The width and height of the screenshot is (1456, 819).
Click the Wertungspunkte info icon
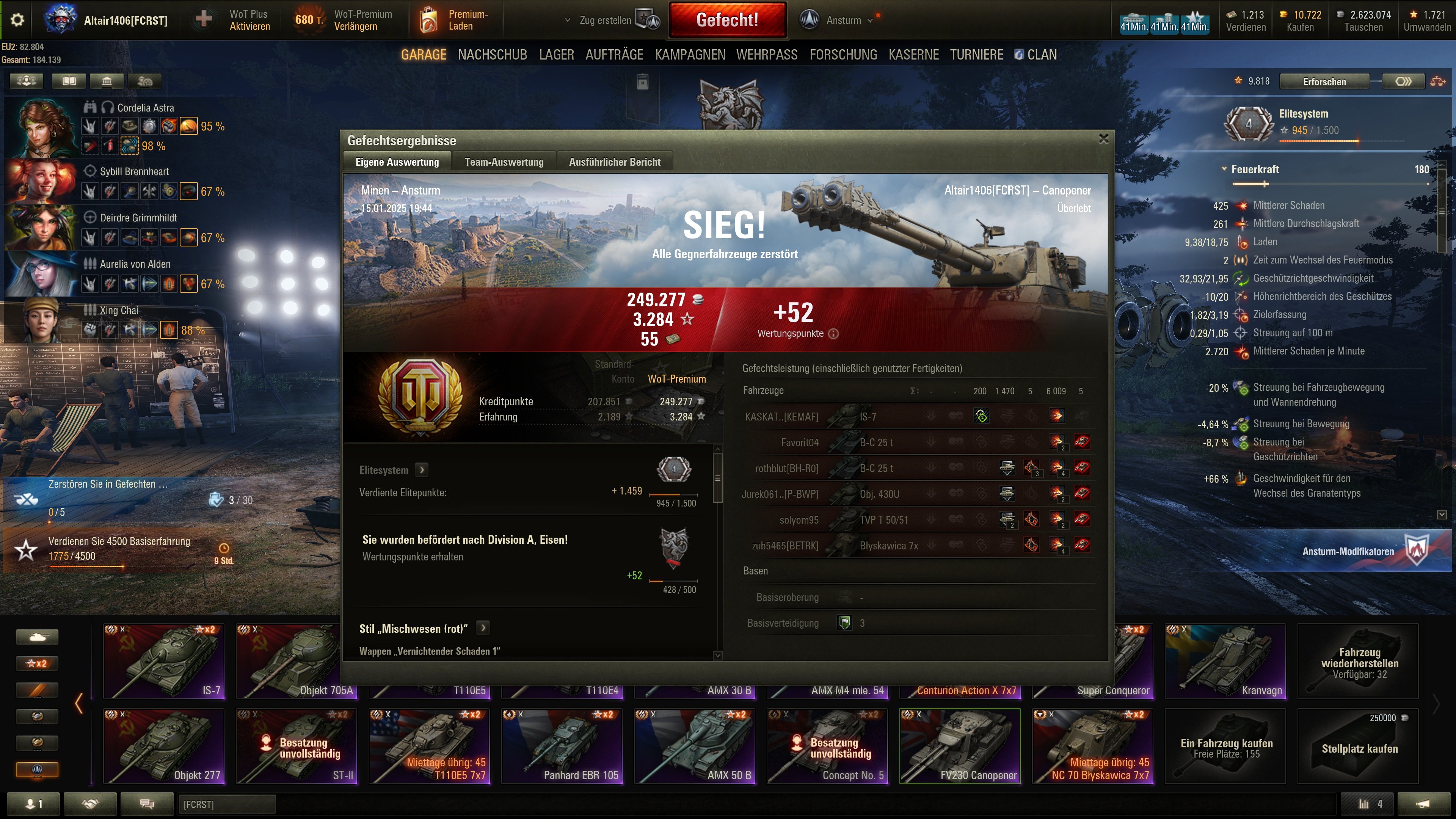833,334
